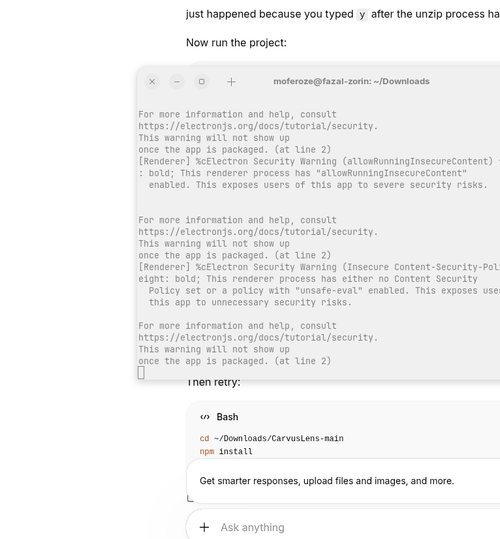The width and height of the screenshot is (500, 539).
Task: Click the npm install code line
Action: [x=226, y=451]
